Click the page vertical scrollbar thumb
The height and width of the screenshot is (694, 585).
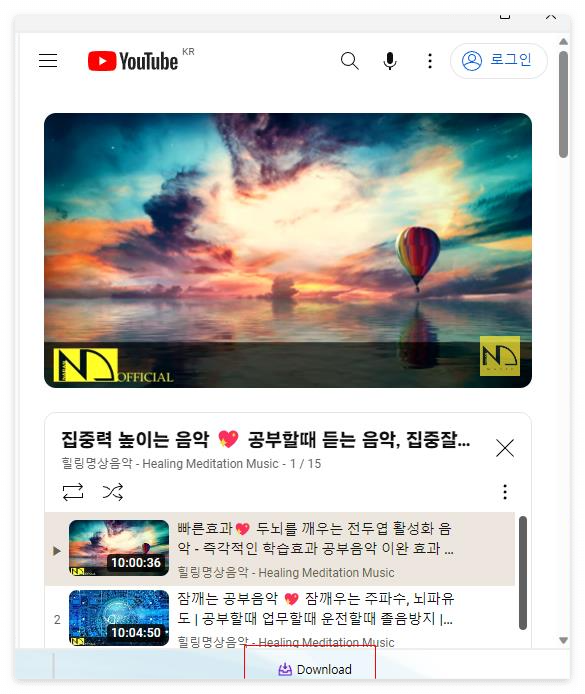pyautogui.click(x=563, y=104)
